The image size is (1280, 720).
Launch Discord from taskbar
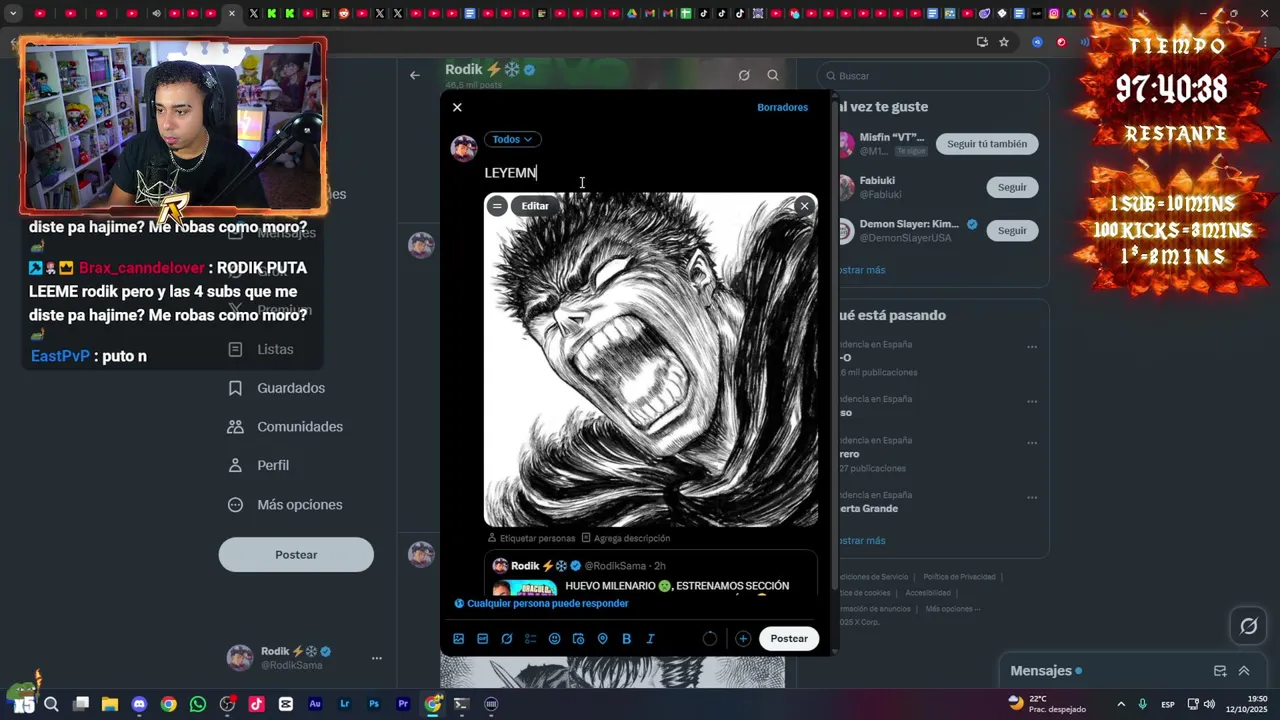coord(139,704)
